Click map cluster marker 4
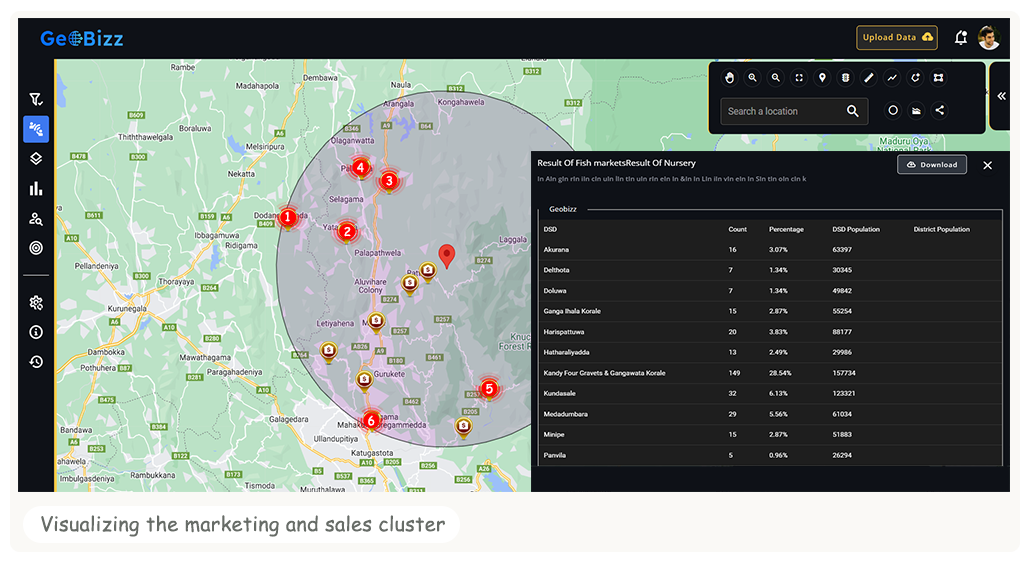The width and height of the screenshot is (1031, 567). (x=360, y=168)
